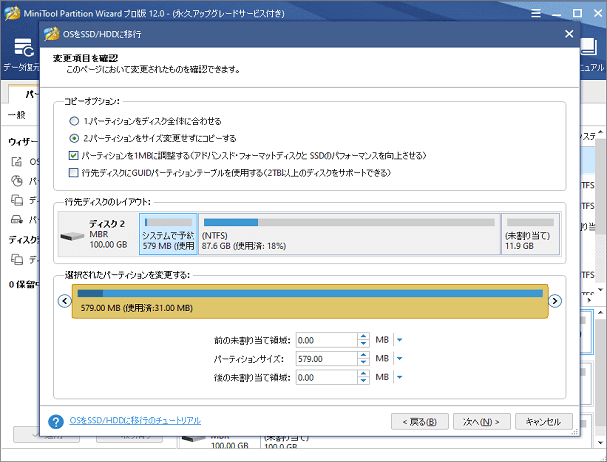Open unit dropdown for unallocated space after

(400, 377)
